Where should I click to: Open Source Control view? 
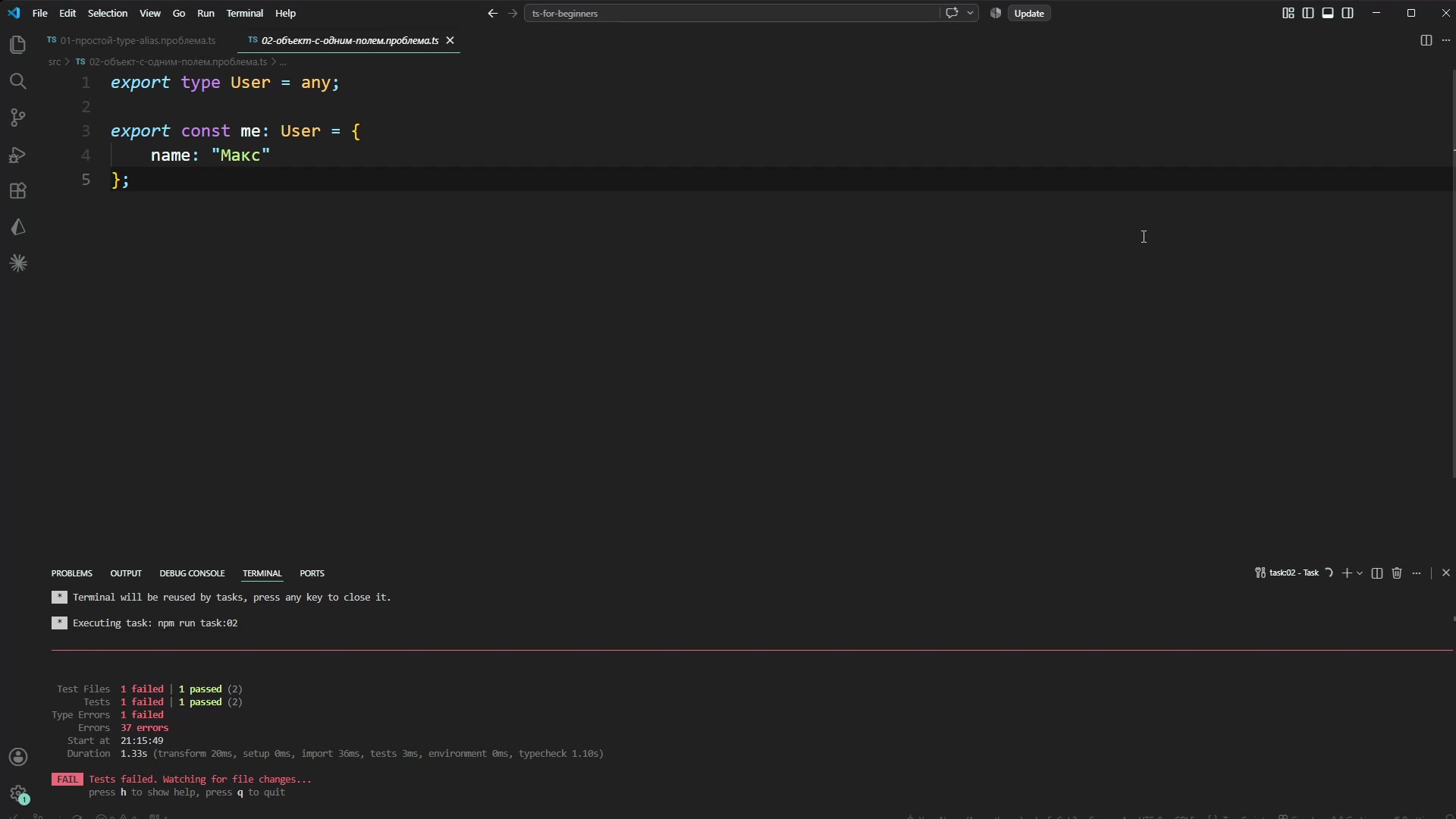click(x=18, y=118)
